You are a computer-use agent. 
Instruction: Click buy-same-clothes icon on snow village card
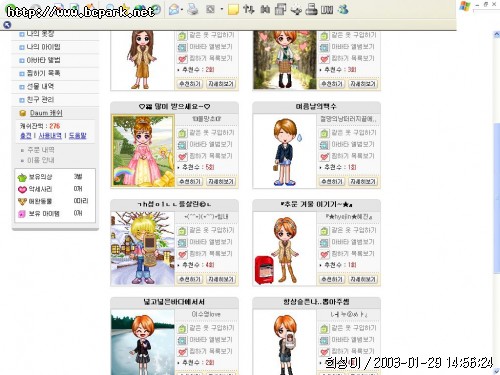coord(182,231)
